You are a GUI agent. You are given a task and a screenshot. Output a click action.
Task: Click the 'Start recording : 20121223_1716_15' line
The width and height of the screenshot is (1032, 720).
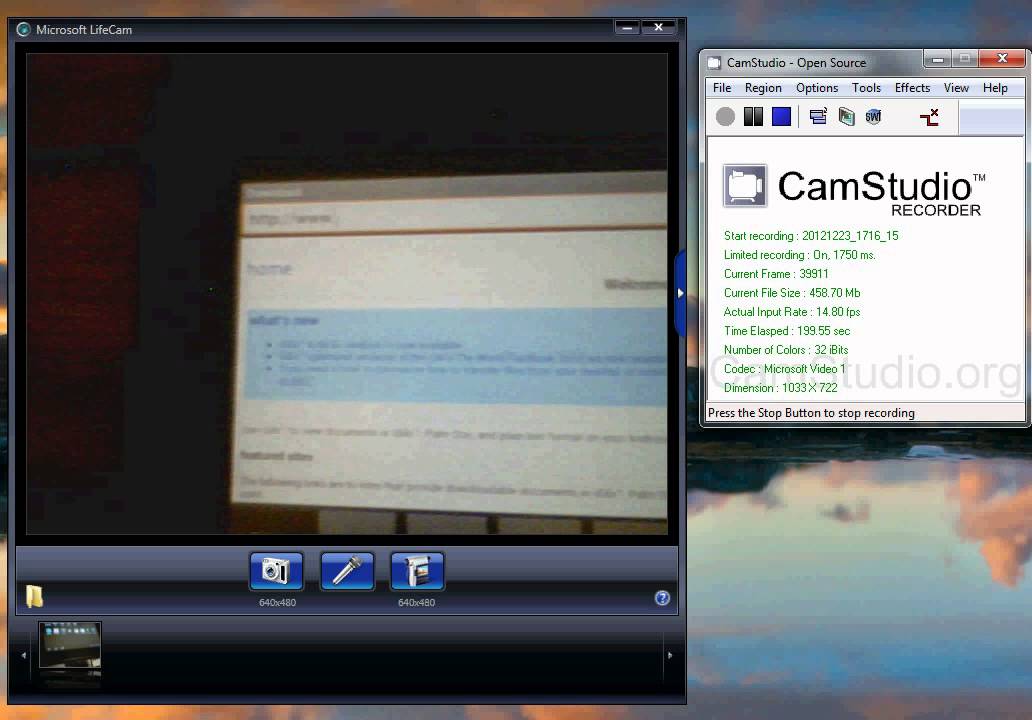tap(811, 236)
